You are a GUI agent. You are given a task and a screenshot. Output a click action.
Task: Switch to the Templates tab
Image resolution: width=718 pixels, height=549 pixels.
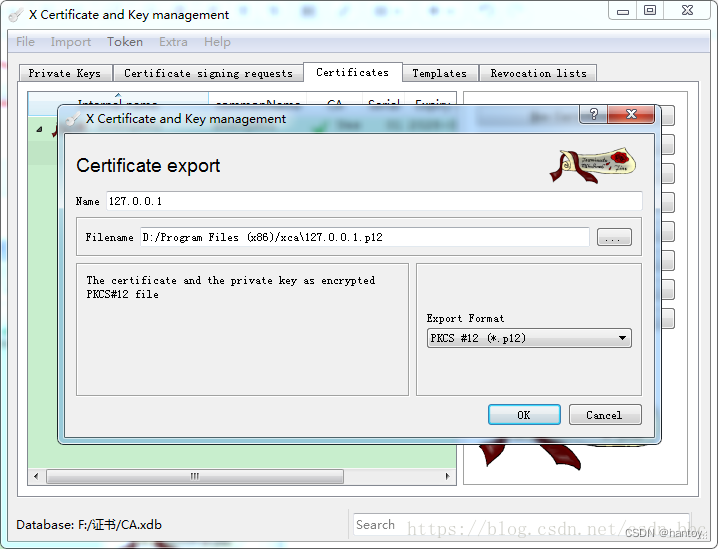pyautogui.click(x=439, y=73)
